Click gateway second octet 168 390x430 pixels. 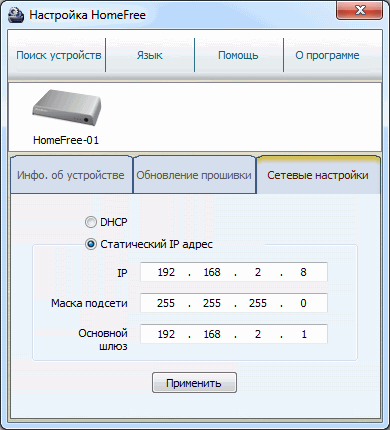pos(212,334)
